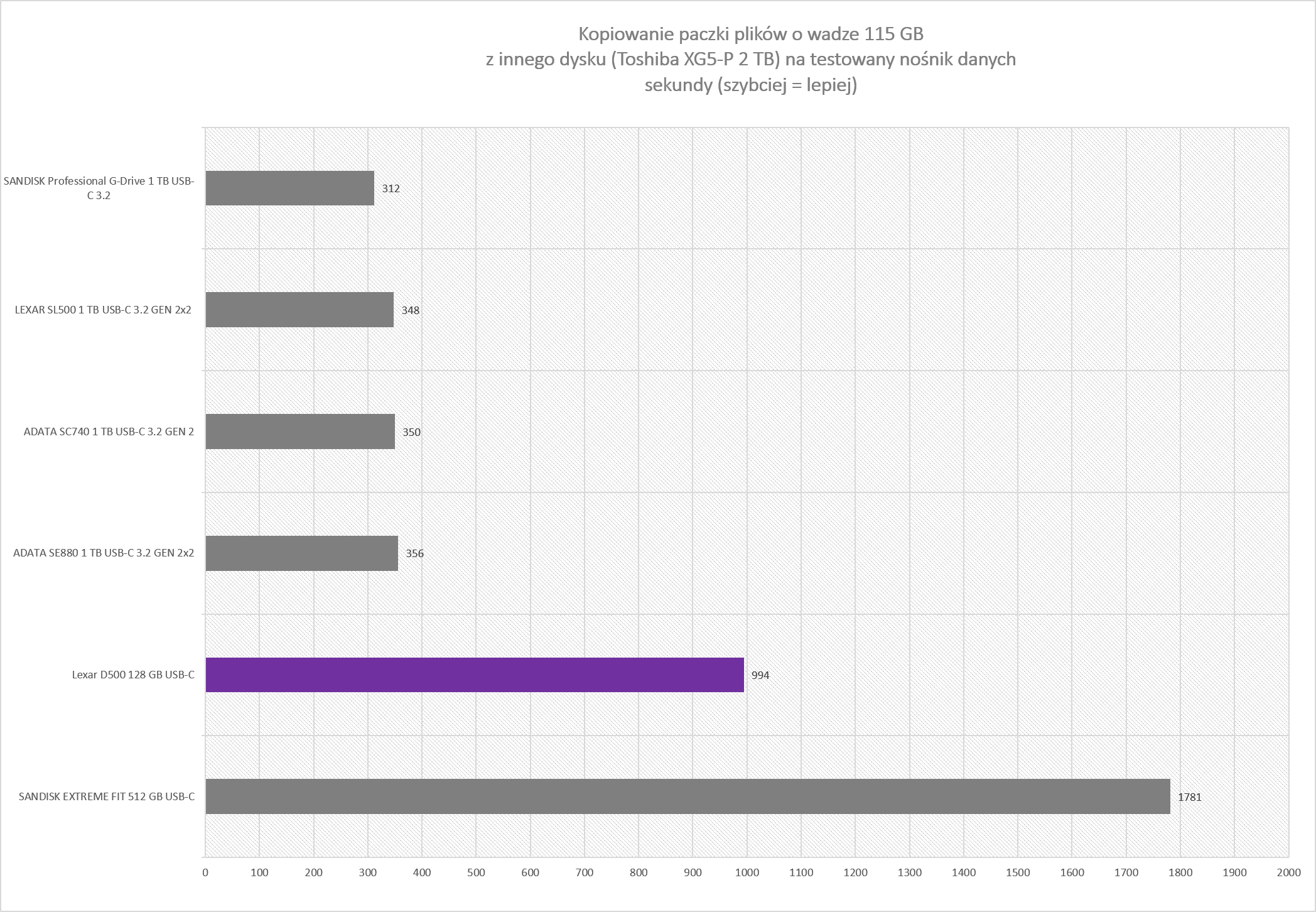Click the axis tick label 1900
The height and width of the screenshot is (912, 1316).
(x=1234, y=872)
